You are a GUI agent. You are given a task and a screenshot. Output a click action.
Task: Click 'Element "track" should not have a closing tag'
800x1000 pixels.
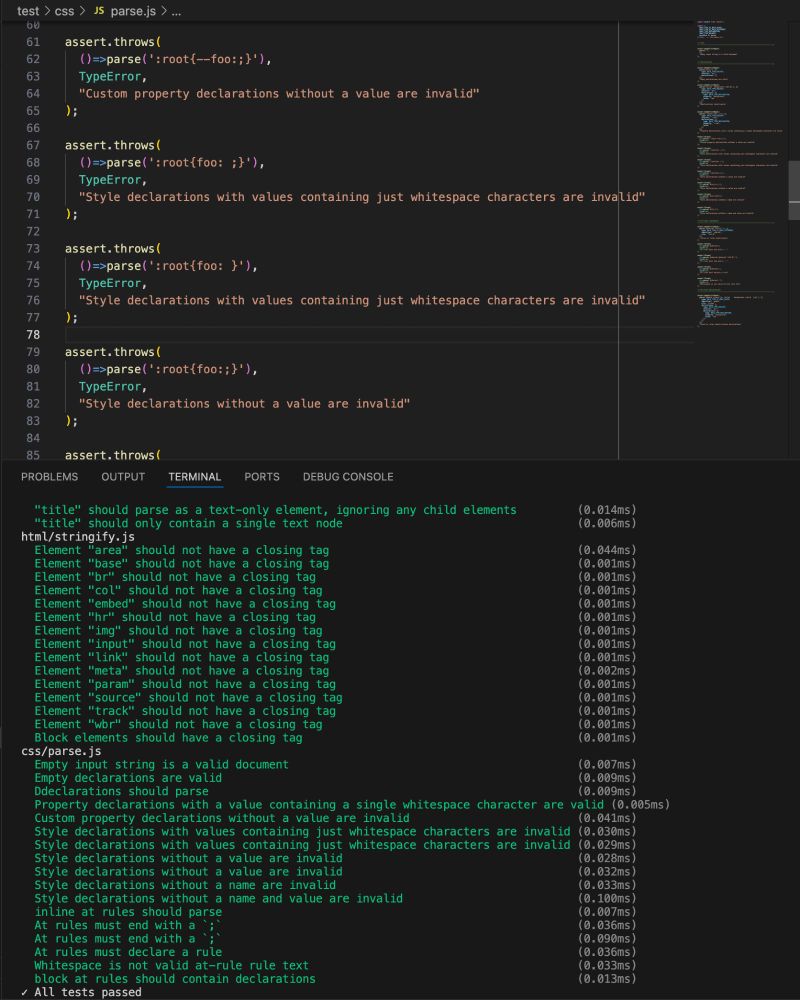(x=185, y=711)
